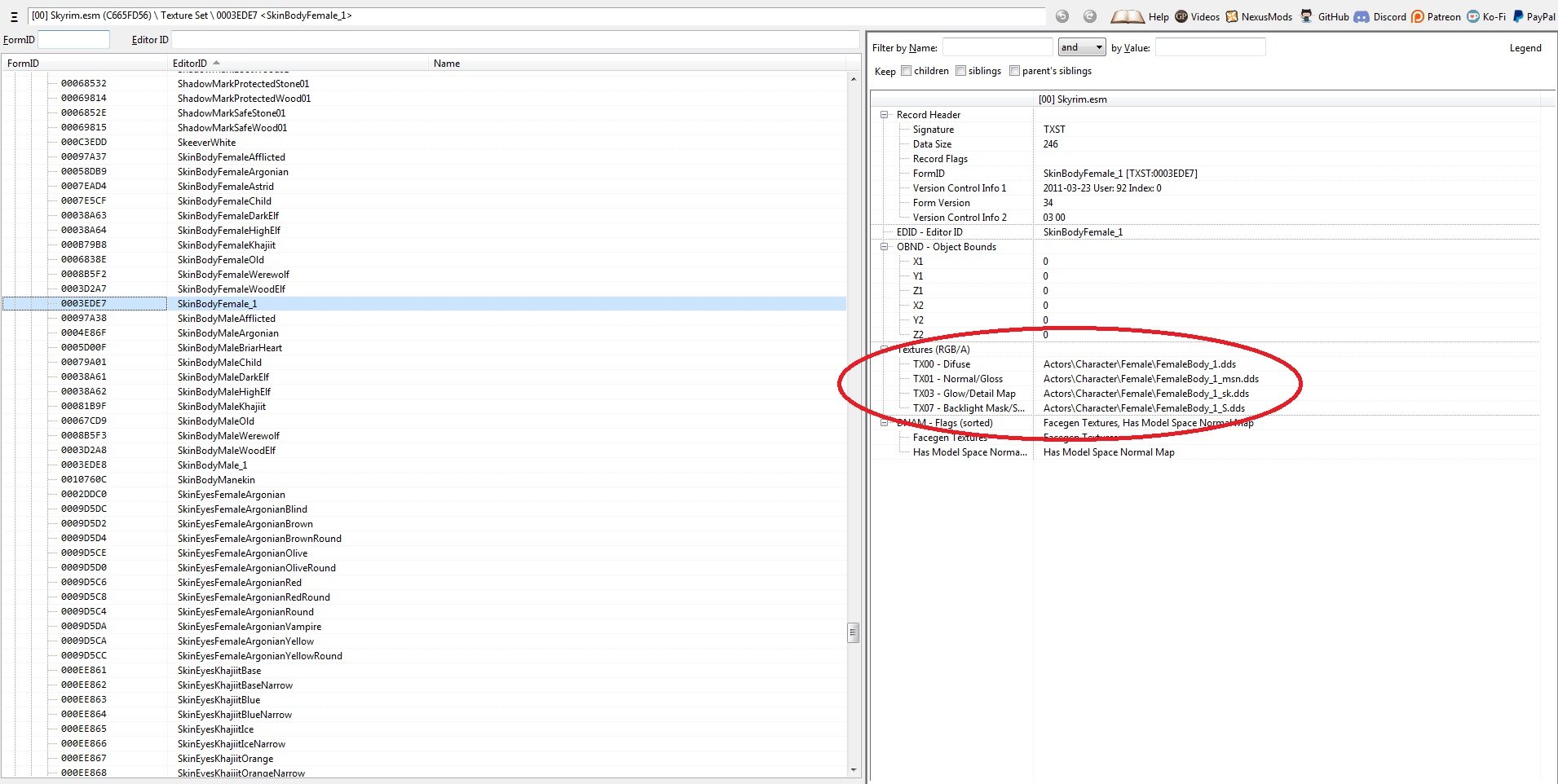Click the Signature TXST value

(x=1054, y=130)
